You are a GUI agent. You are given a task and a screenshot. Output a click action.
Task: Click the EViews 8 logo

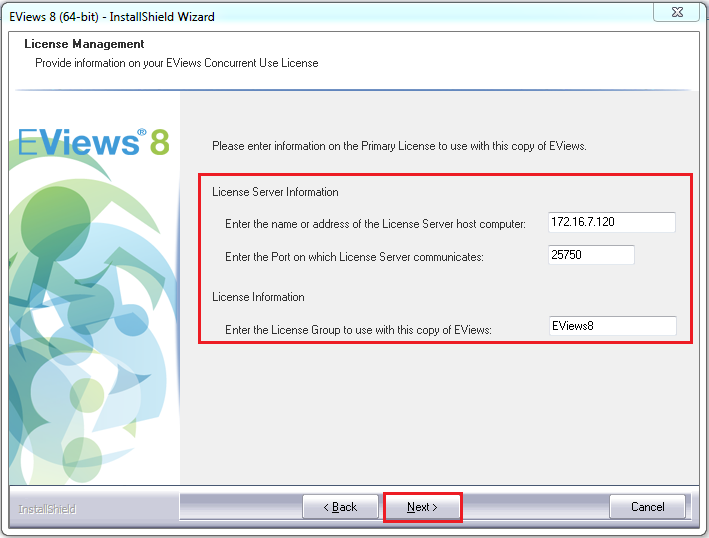coord(94,142)
